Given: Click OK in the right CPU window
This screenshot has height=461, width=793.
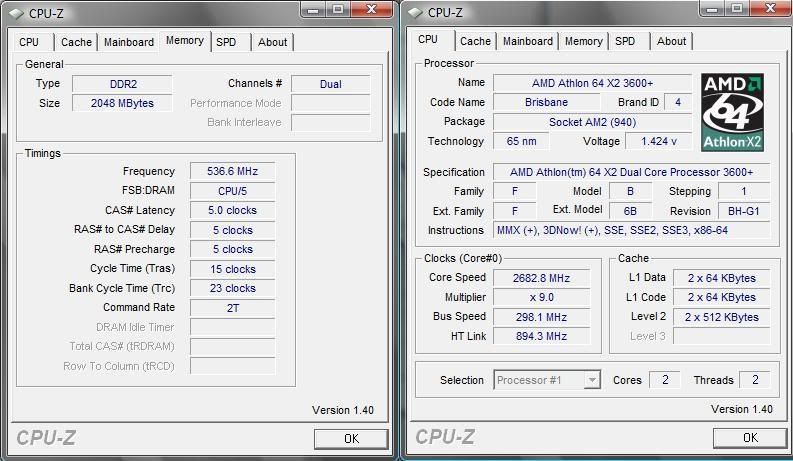Looking at the screenshot, I should (x=750, y=437).
